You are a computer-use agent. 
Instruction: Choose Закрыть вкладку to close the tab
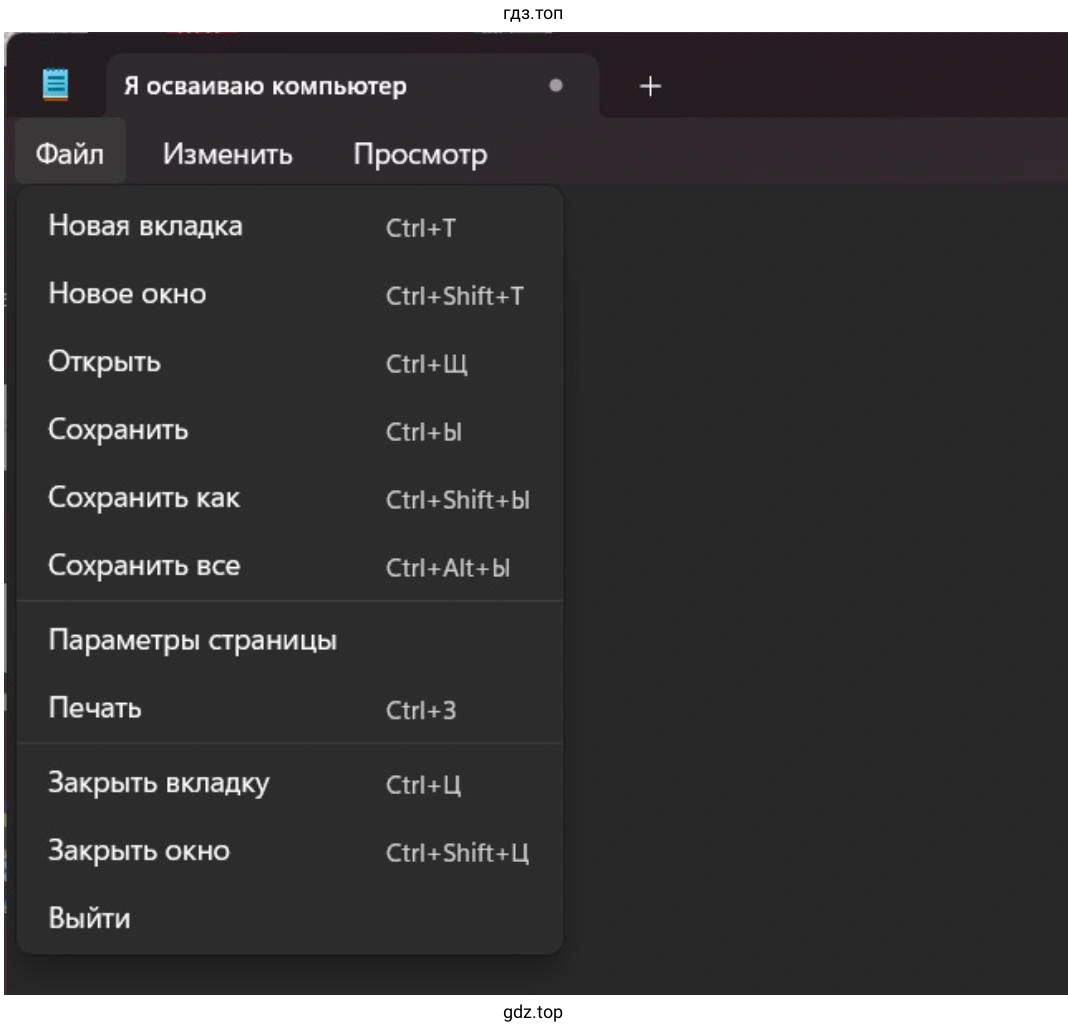(x=158, y=785)
